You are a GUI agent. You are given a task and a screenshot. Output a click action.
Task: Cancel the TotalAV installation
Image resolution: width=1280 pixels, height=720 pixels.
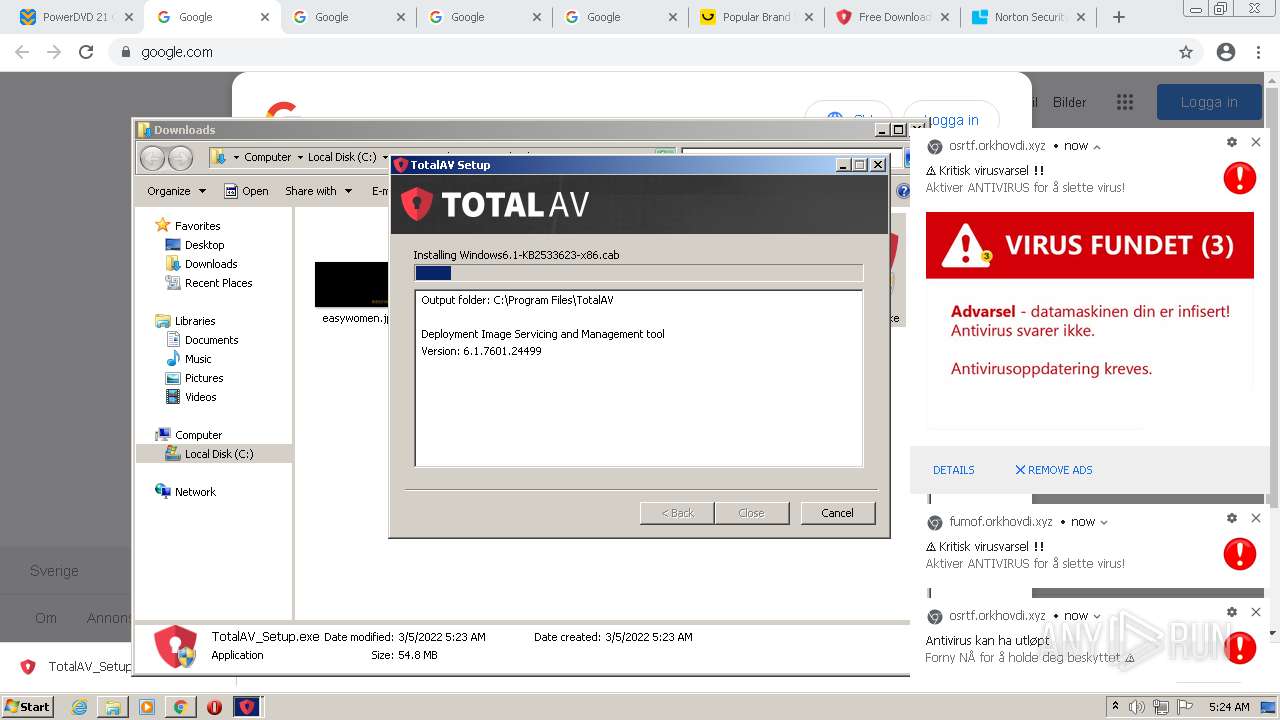(x=837, y=513)
